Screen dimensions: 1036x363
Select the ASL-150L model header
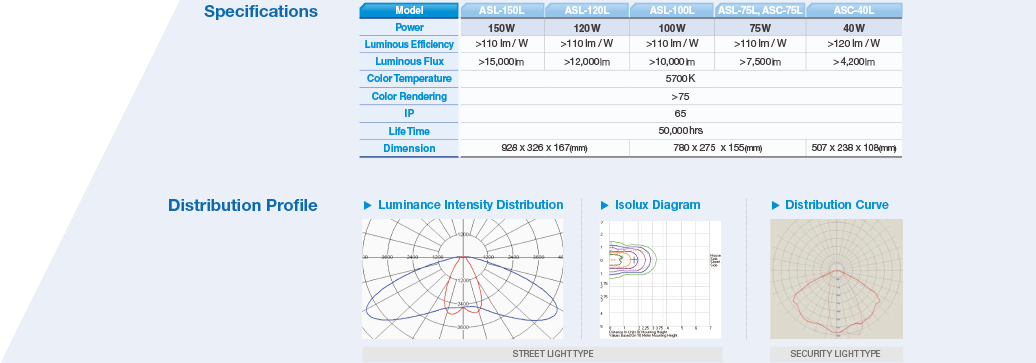[502, 11]
